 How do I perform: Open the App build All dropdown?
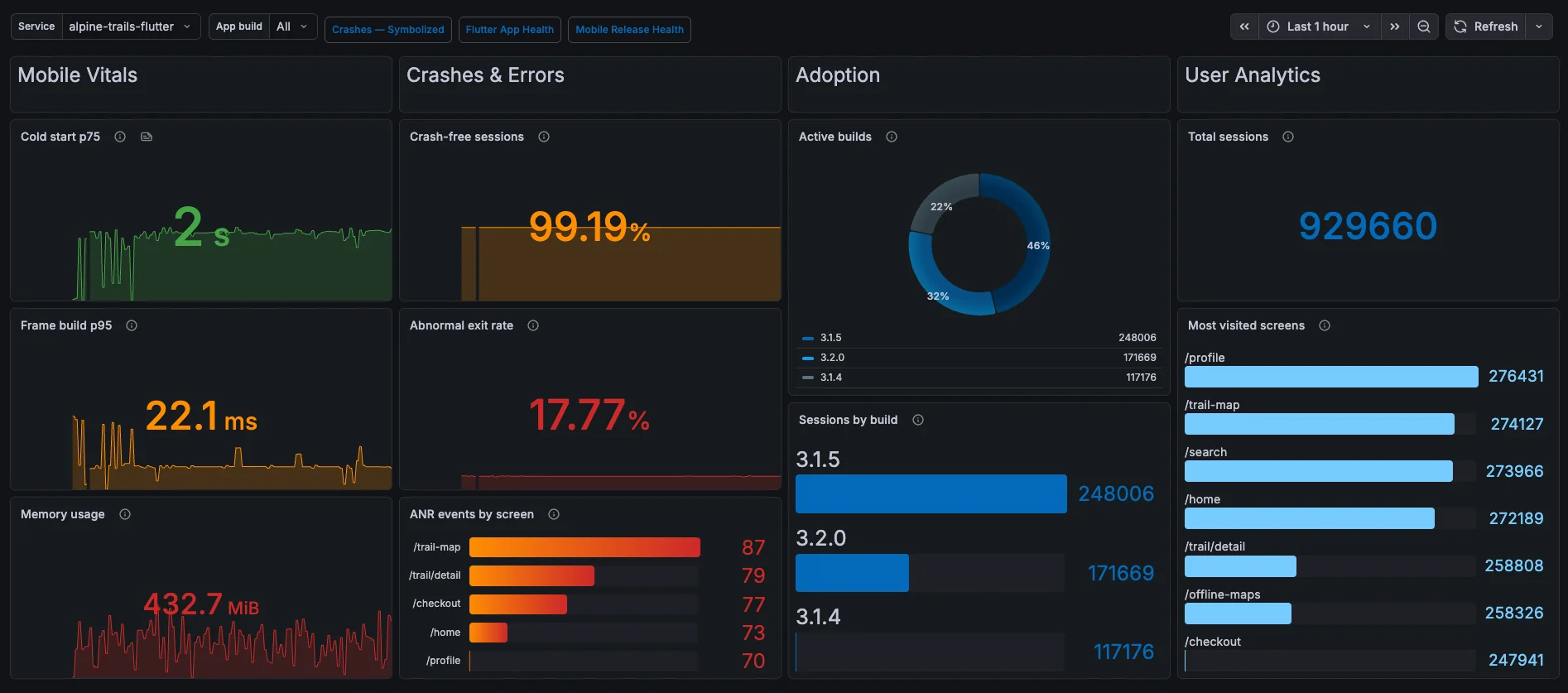click(293, 26)
